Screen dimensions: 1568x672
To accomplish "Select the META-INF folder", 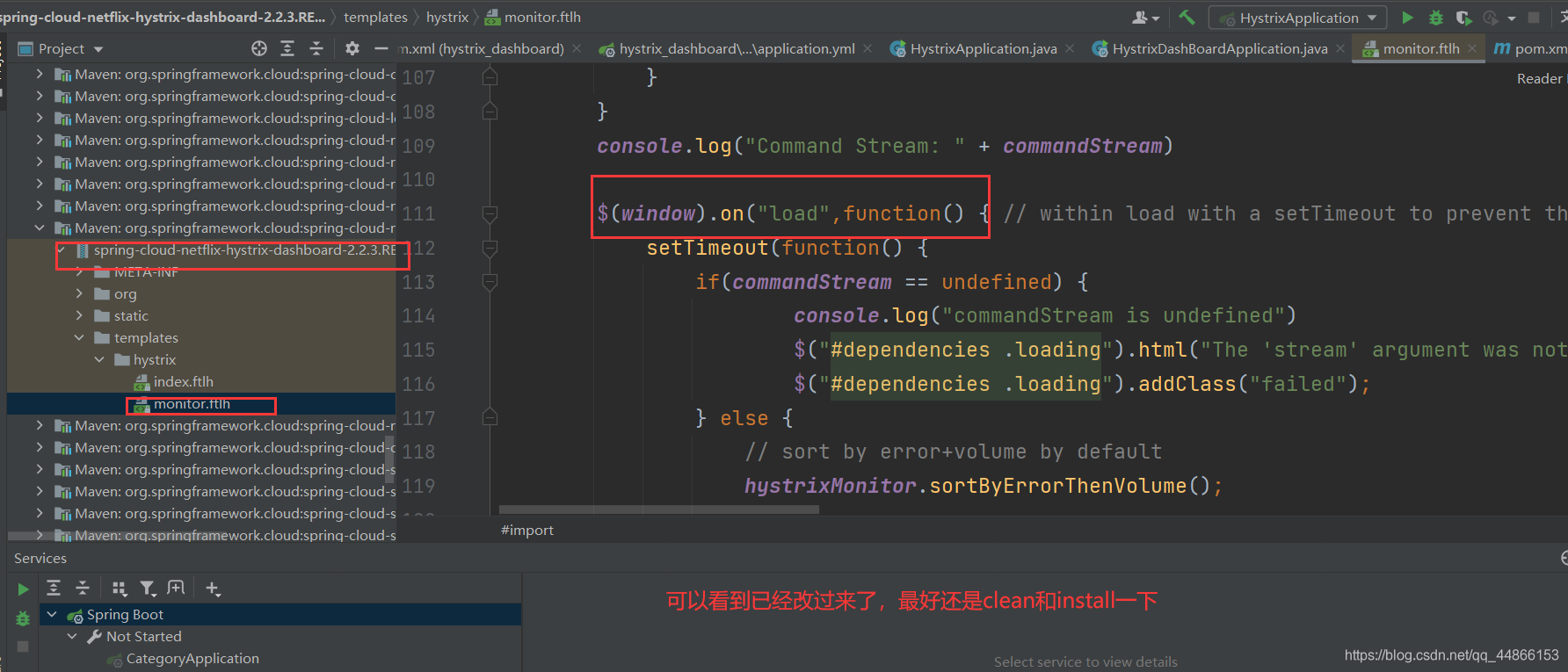I will tap(145, 272).
